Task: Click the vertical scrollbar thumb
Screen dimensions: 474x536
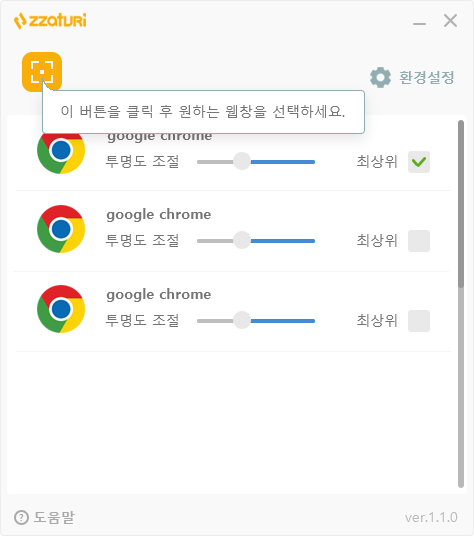Action: [x=461, y=204]
